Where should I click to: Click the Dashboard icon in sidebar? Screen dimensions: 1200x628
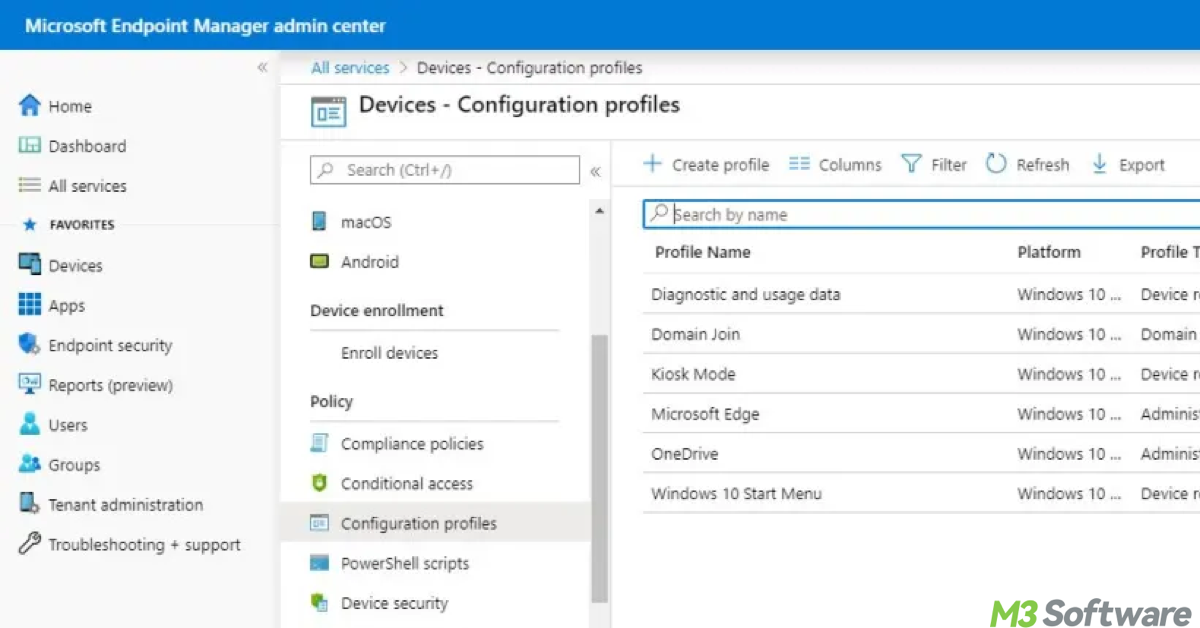30,145
